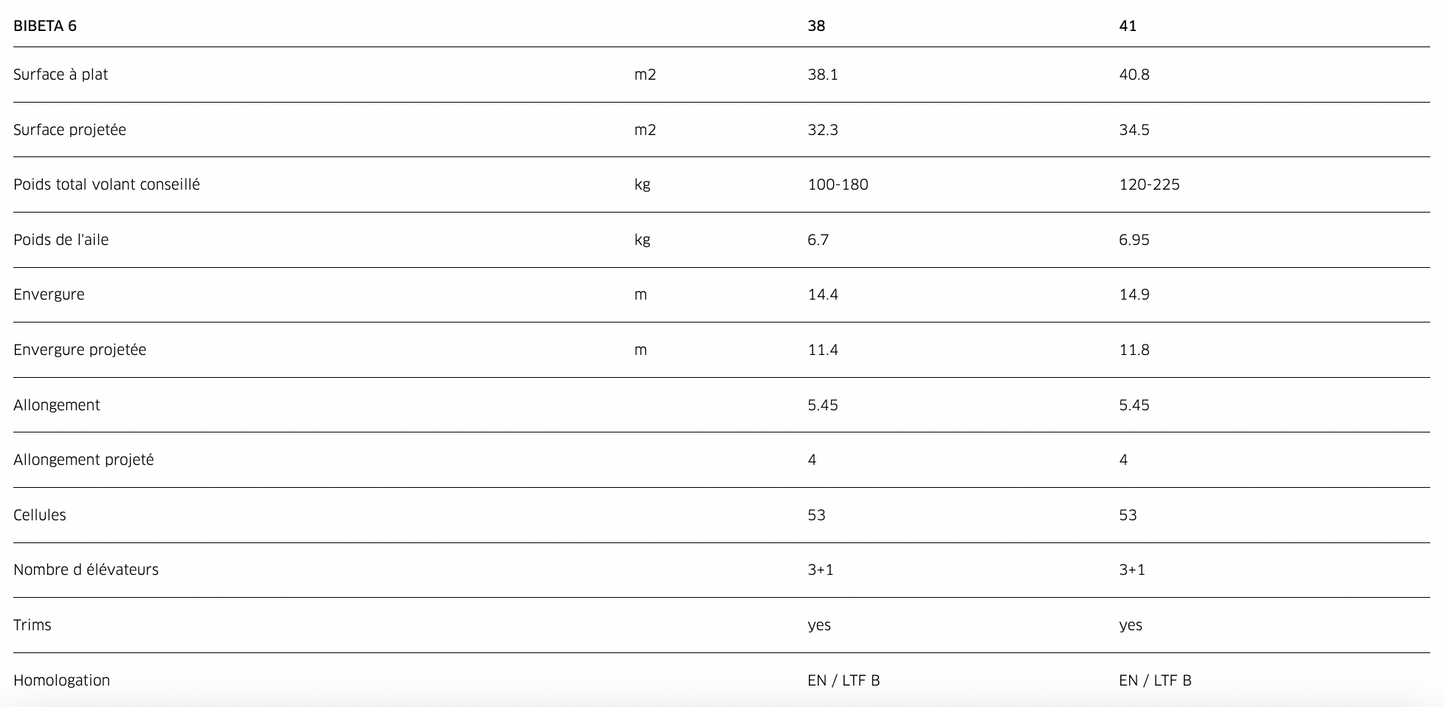This screenshot has width=1445, height=707.
Task: Click the 6.95 wing weight value
Action: point(1134,240)
